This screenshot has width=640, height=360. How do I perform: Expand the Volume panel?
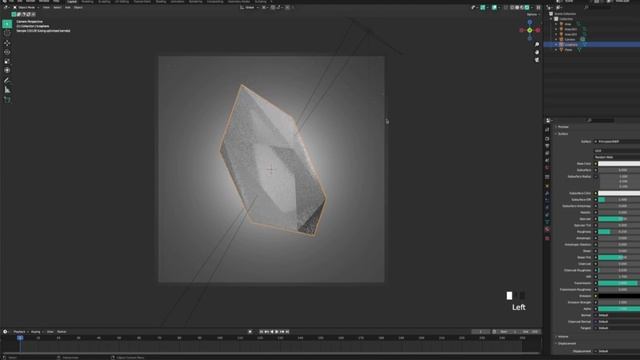562,337
